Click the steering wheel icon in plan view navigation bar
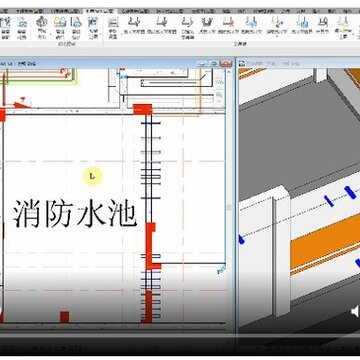The width and height of the screenshot is (360, 360). pyautogui.click(x=219, y=79)
